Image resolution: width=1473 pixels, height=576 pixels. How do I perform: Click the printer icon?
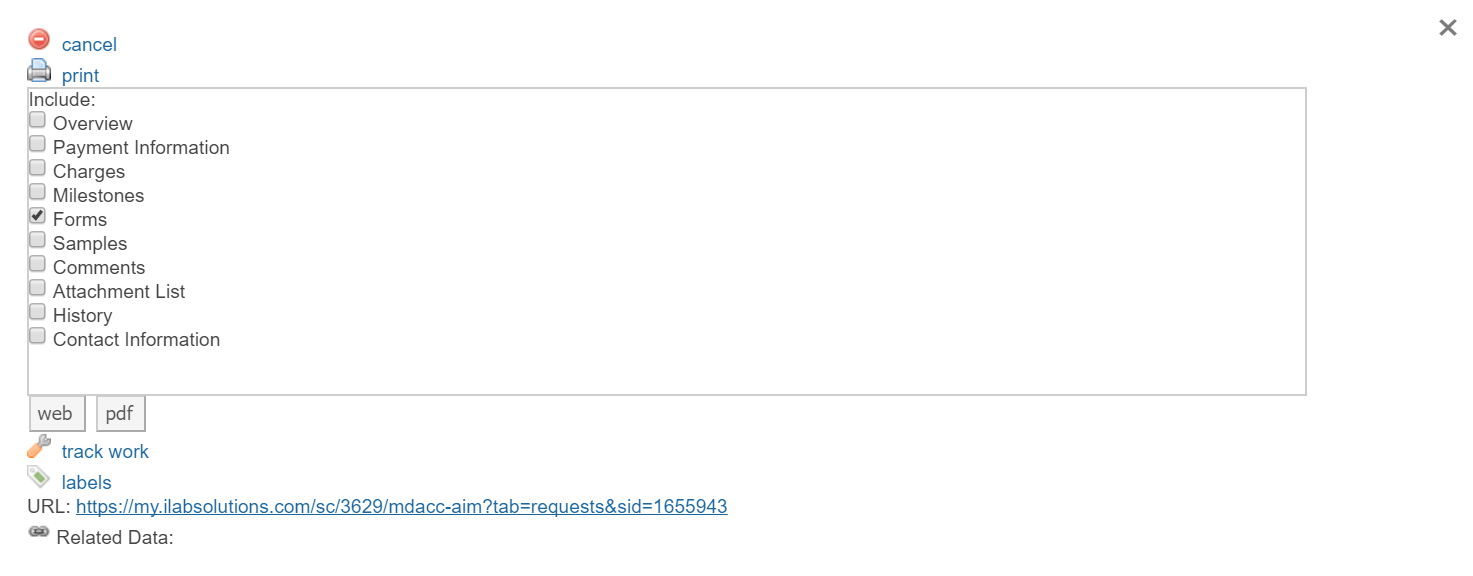pyautogui.click(x=39, y=71)
